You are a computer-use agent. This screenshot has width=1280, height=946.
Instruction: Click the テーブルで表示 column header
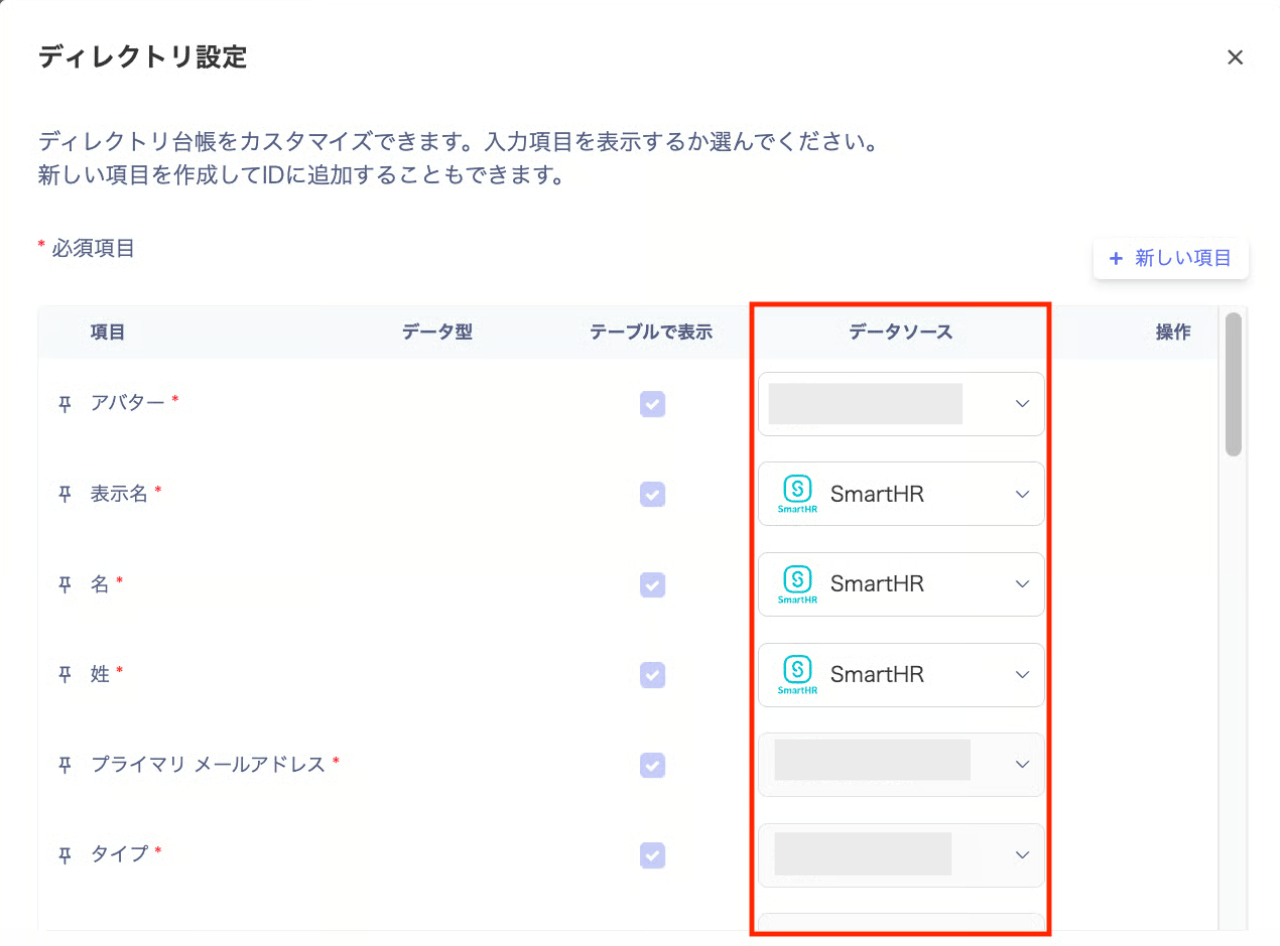(x=651, y=333)
